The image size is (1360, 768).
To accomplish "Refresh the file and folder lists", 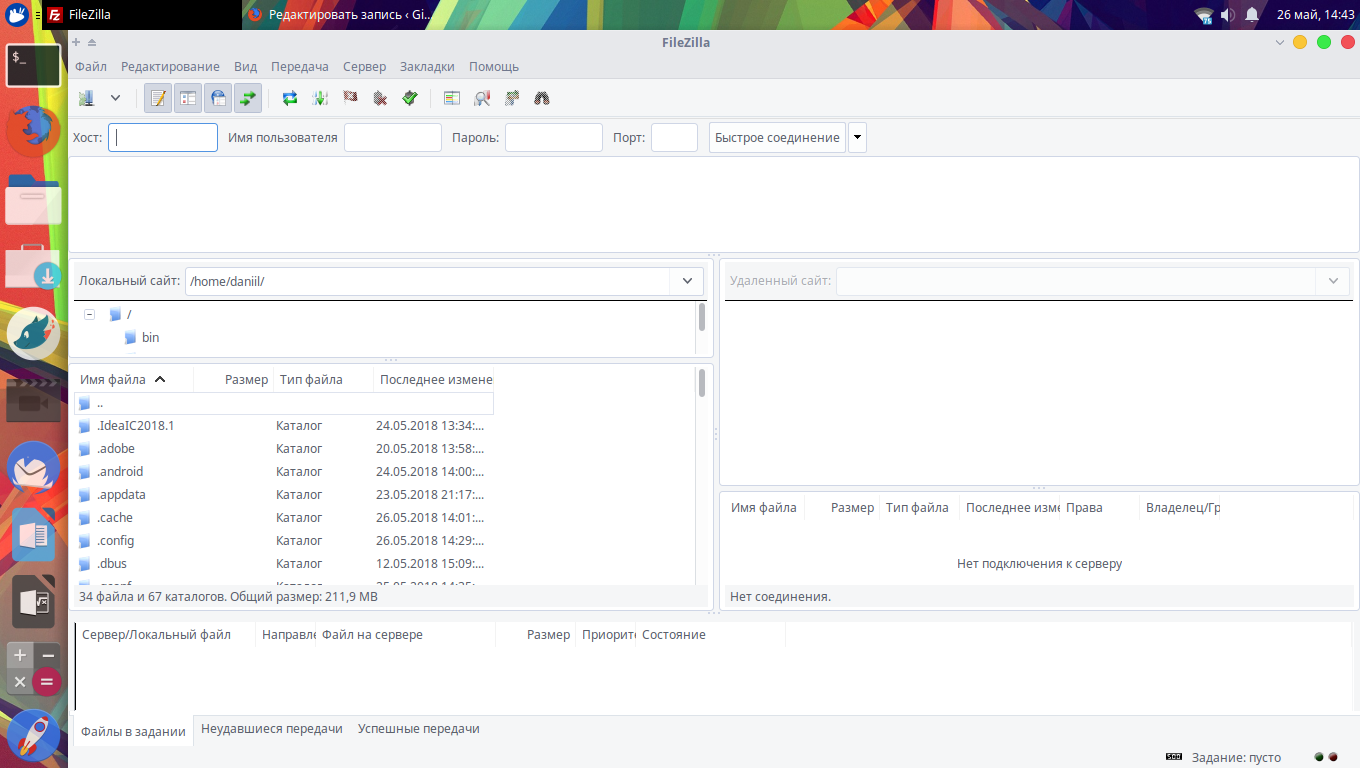I will point(290,98).
